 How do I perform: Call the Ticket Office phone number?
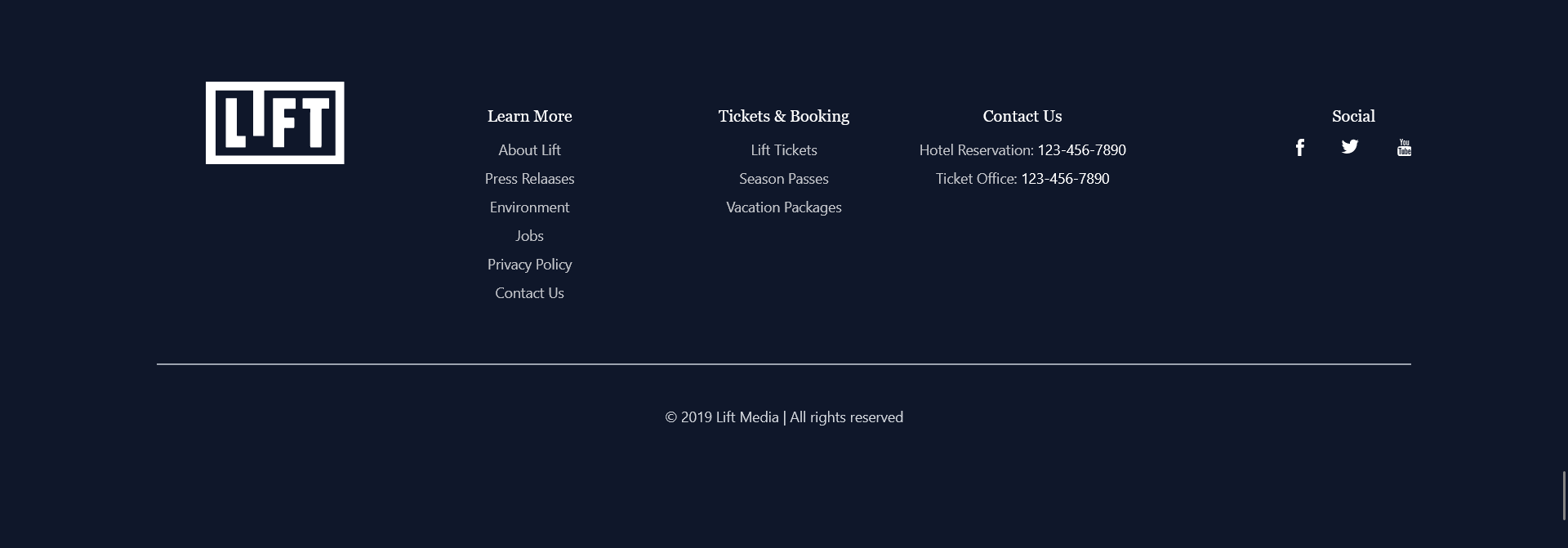point(1065,179)
